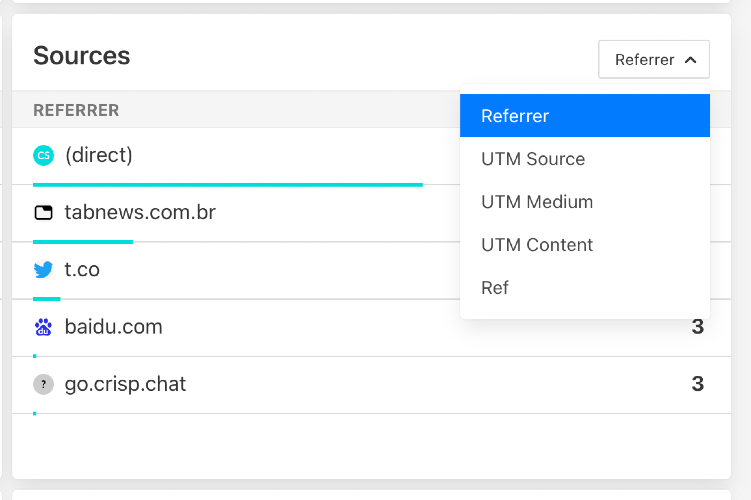Click the teal CS icon beside (direct)

[44, 156]
